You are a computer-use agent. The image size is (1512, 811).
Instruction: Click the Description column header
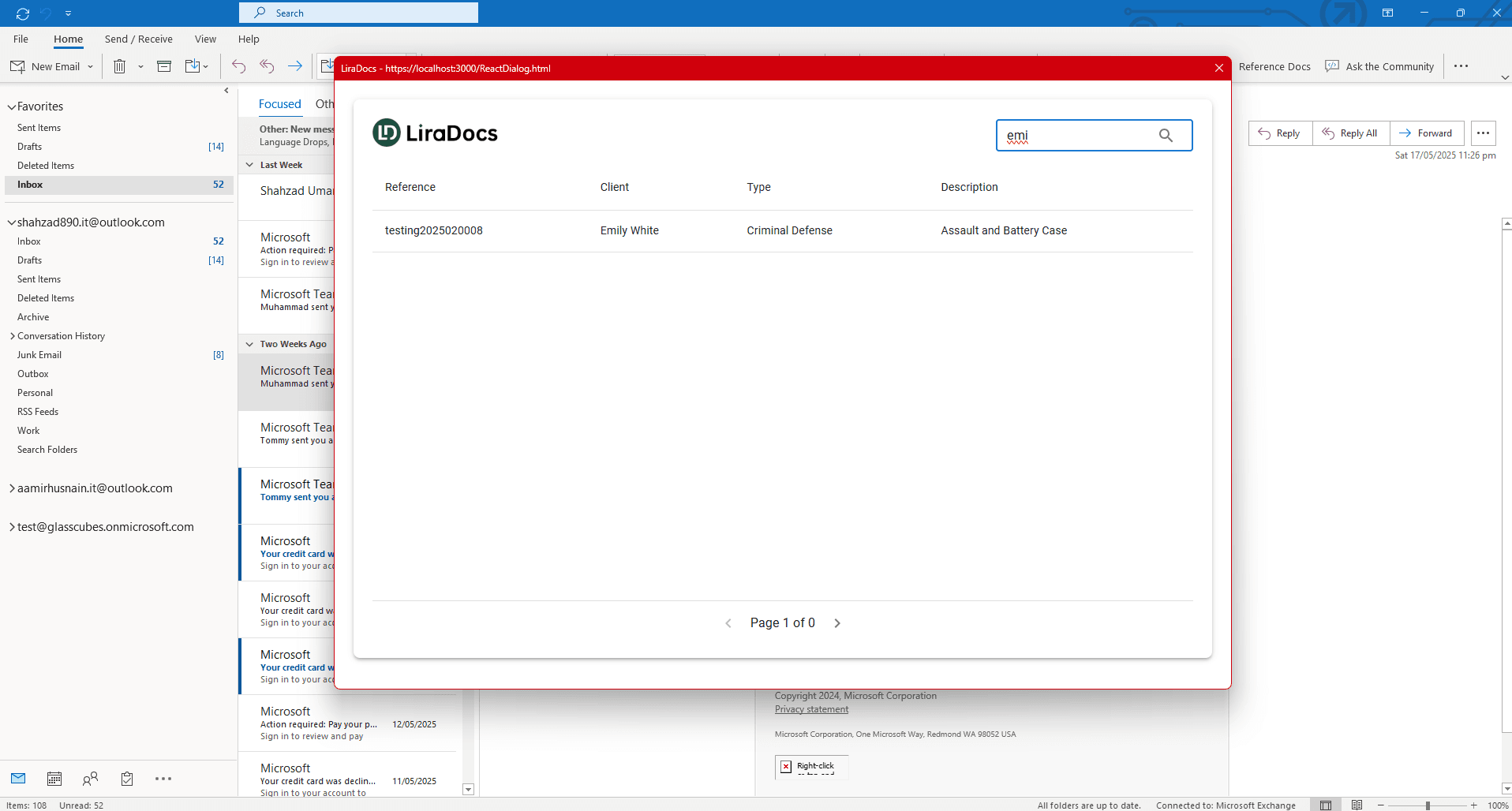point(969,187)
